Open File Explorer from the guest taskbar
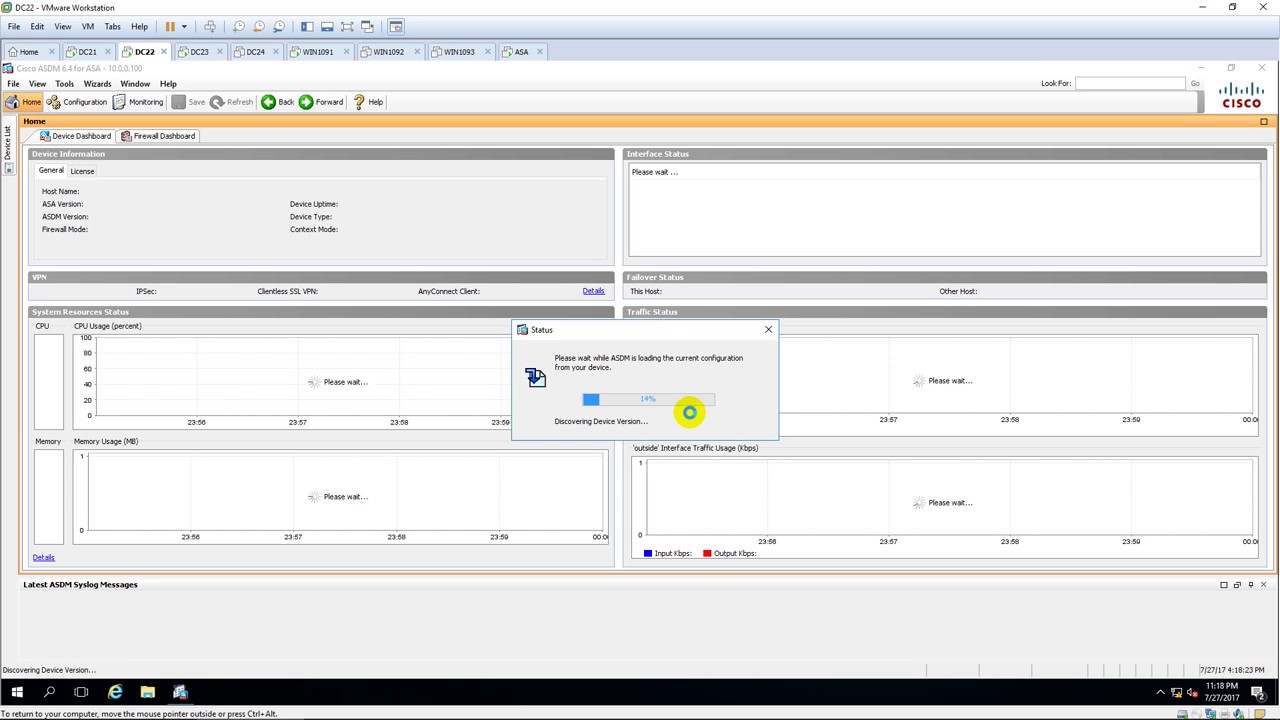The width and height of the screenshot is (1280, 720). tap(148, 692)
